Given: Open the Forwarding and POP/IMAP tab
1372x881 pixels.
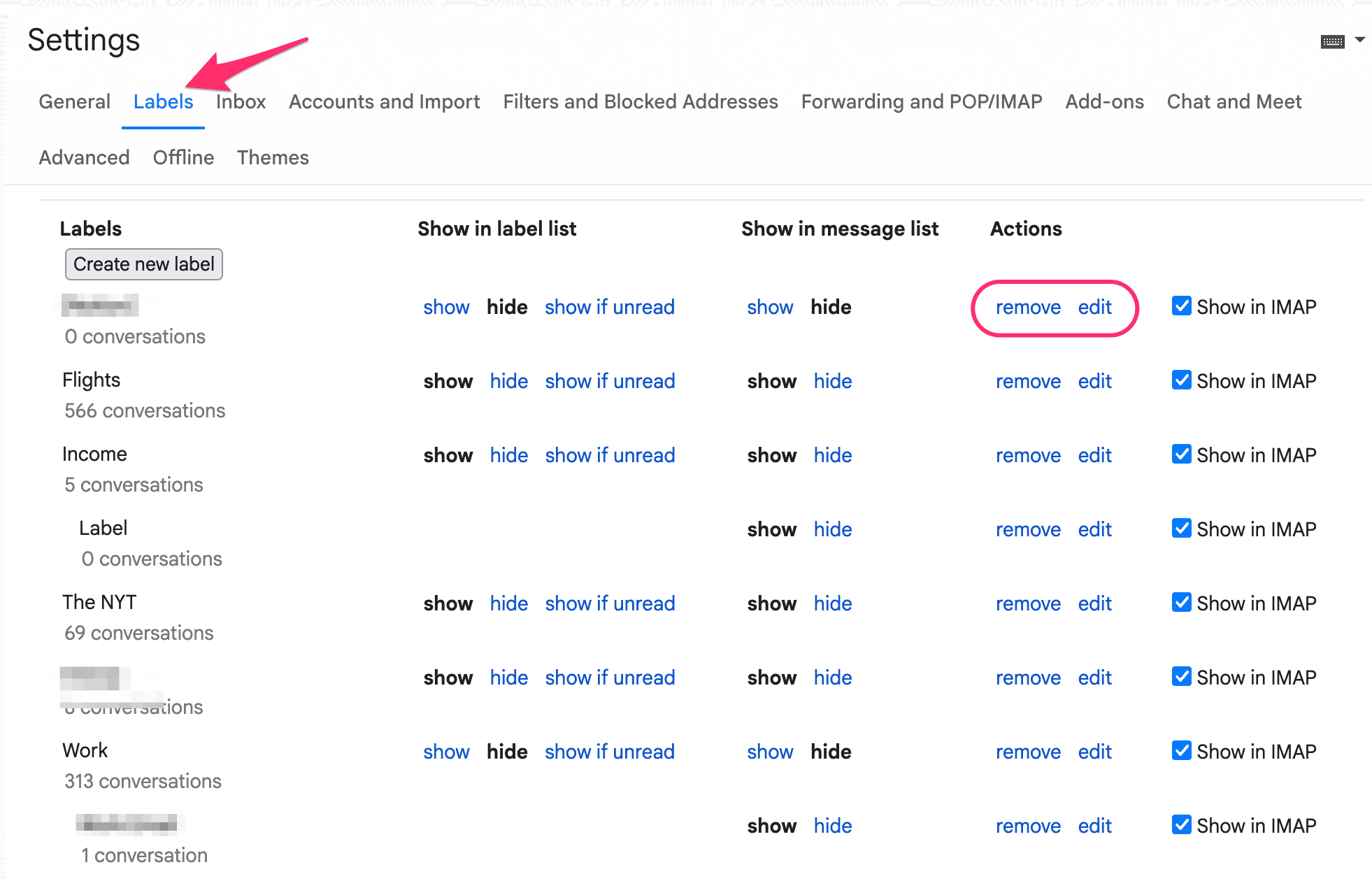Looking at the screenshot, I should point(921,101).
